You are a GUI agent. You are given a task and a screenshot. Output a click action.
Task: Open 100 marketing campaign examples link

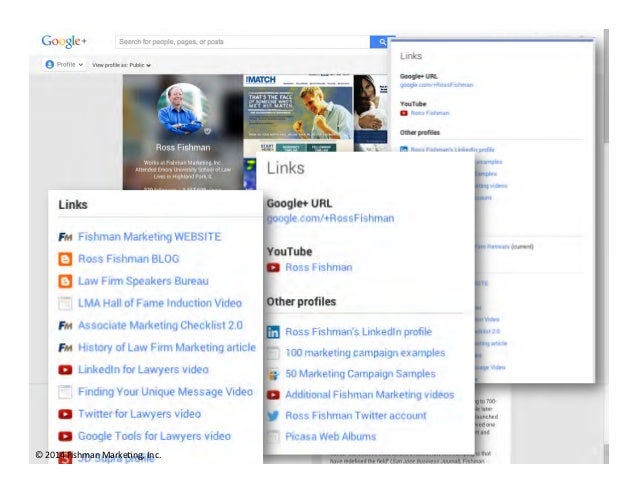[x=365, y=353]
